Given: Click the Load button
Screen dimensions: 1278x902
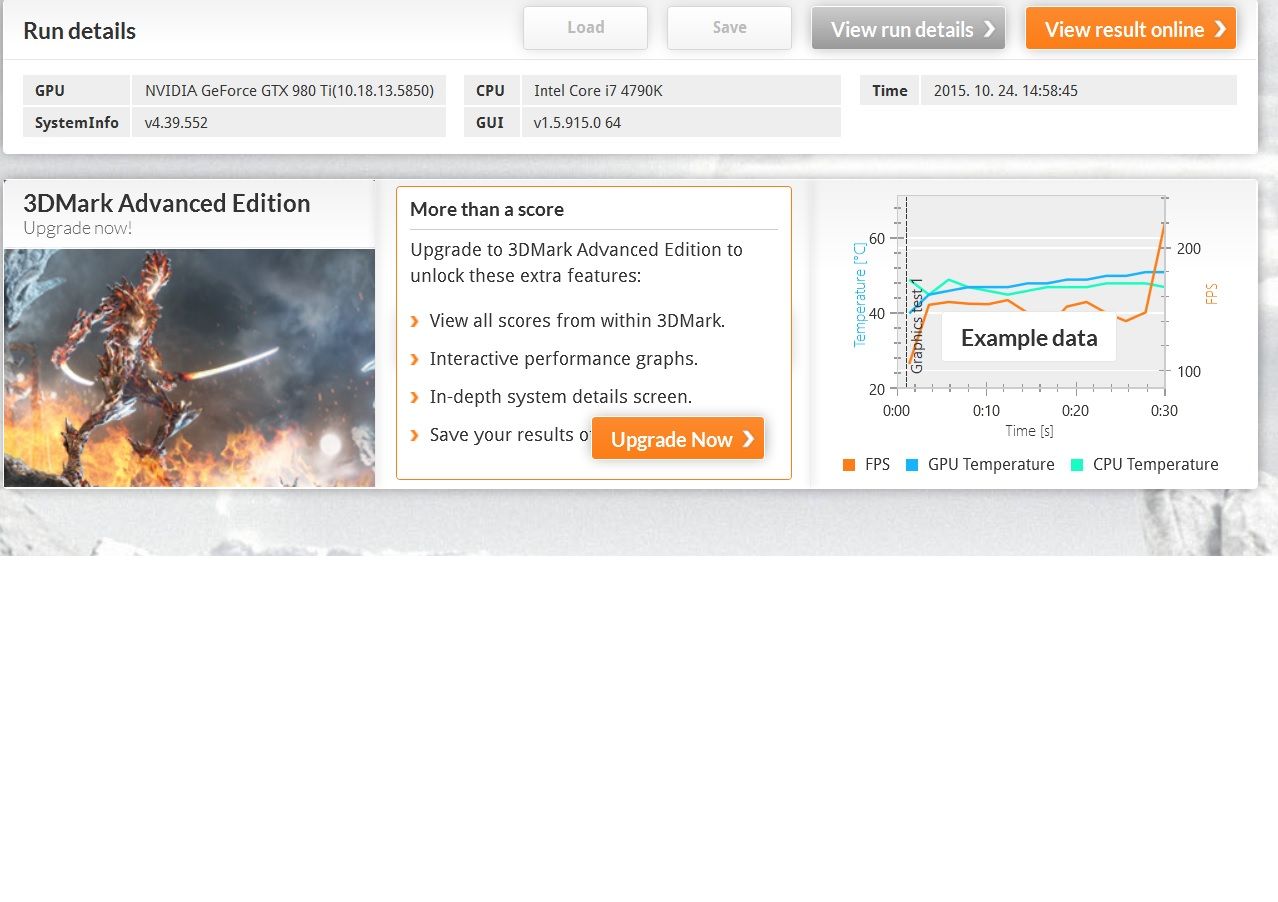Looking at the screenshot, I should click(x=585, y=28).
